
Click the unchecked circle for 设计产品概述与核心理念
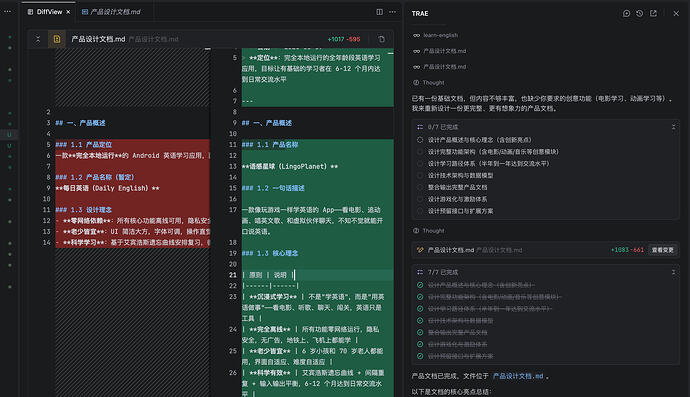420,140
